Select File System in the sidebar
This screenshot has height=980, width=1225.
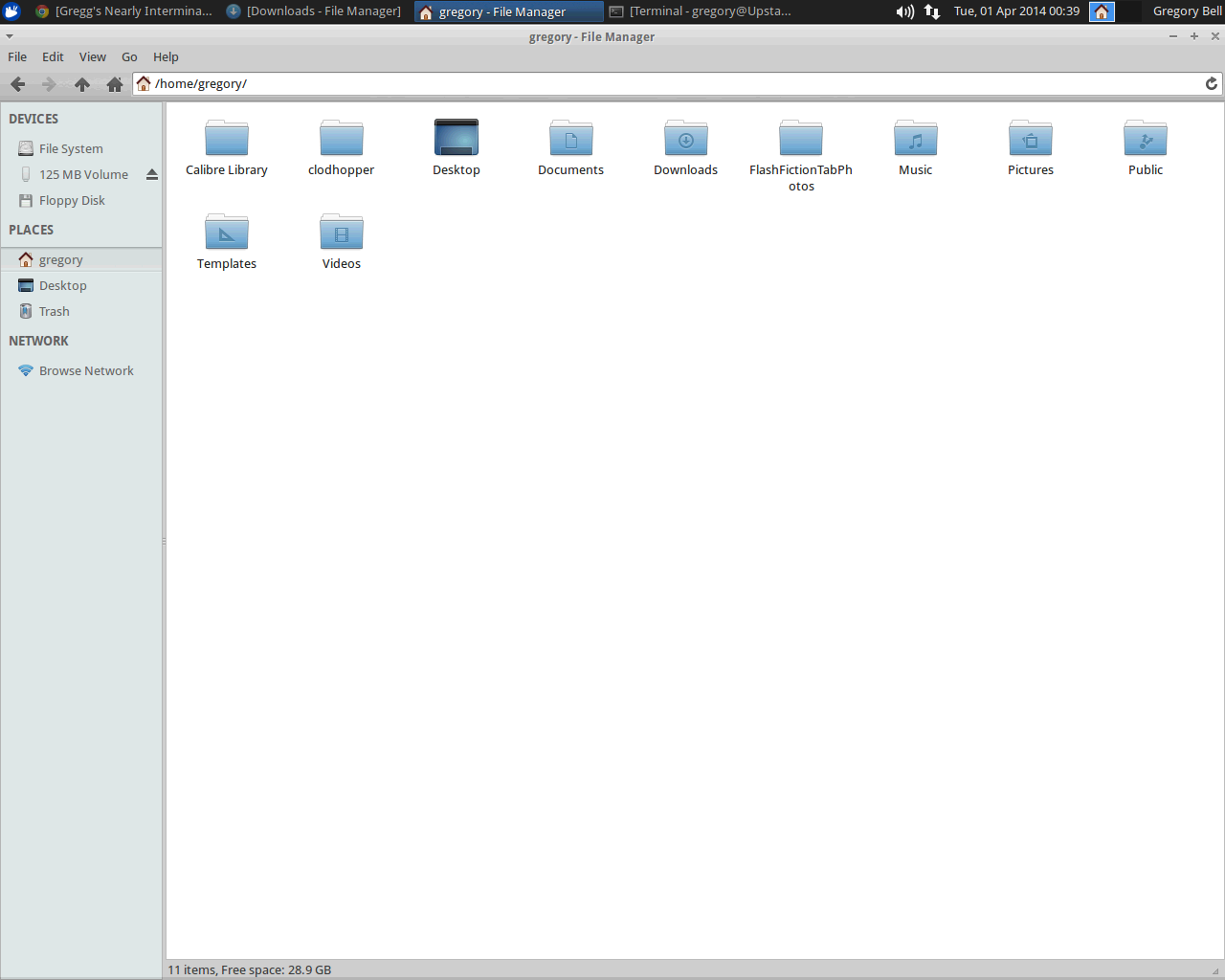(81, 149)
